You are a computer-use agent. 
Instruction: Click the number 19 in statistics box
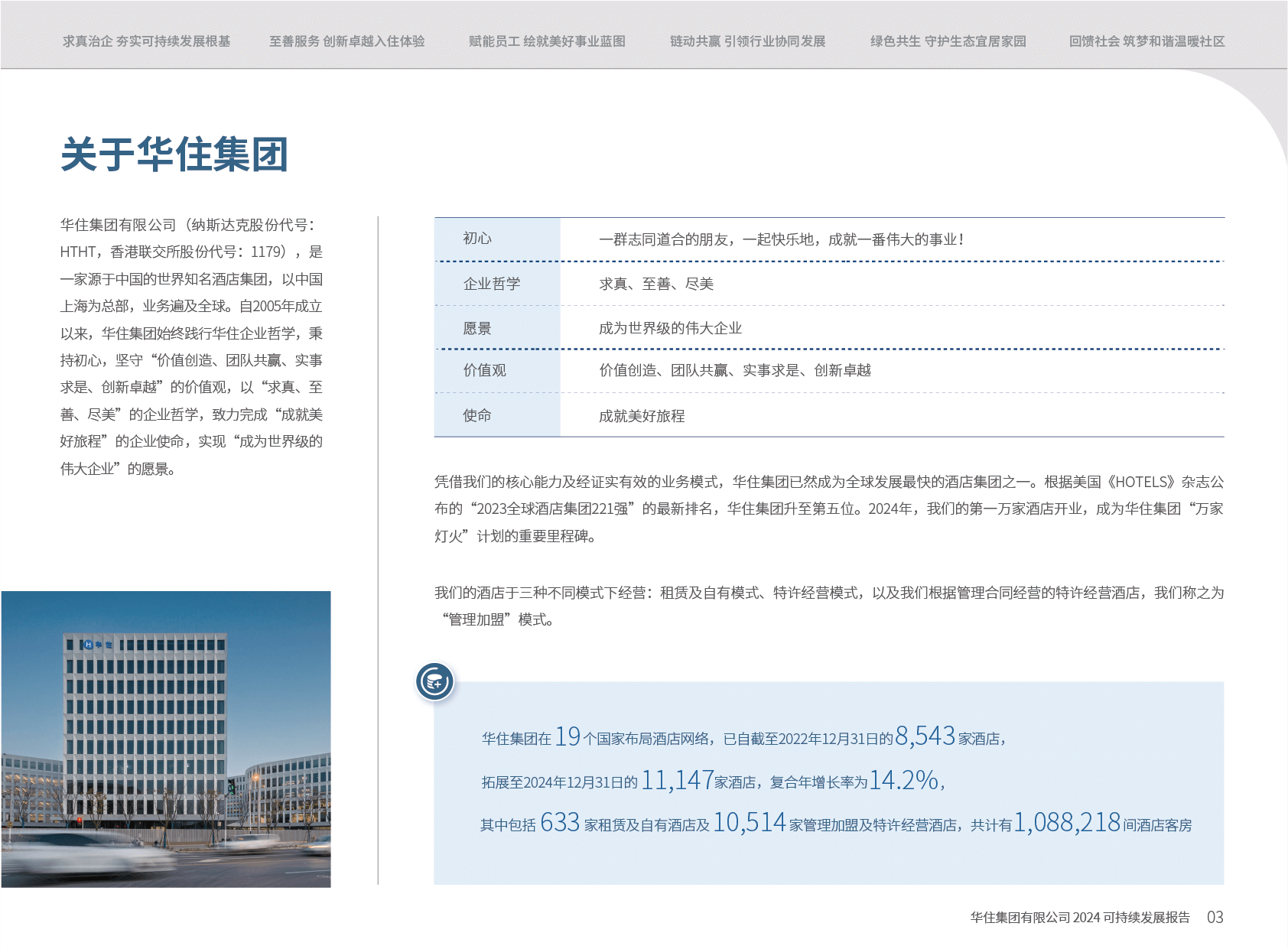tap(568, 736)
